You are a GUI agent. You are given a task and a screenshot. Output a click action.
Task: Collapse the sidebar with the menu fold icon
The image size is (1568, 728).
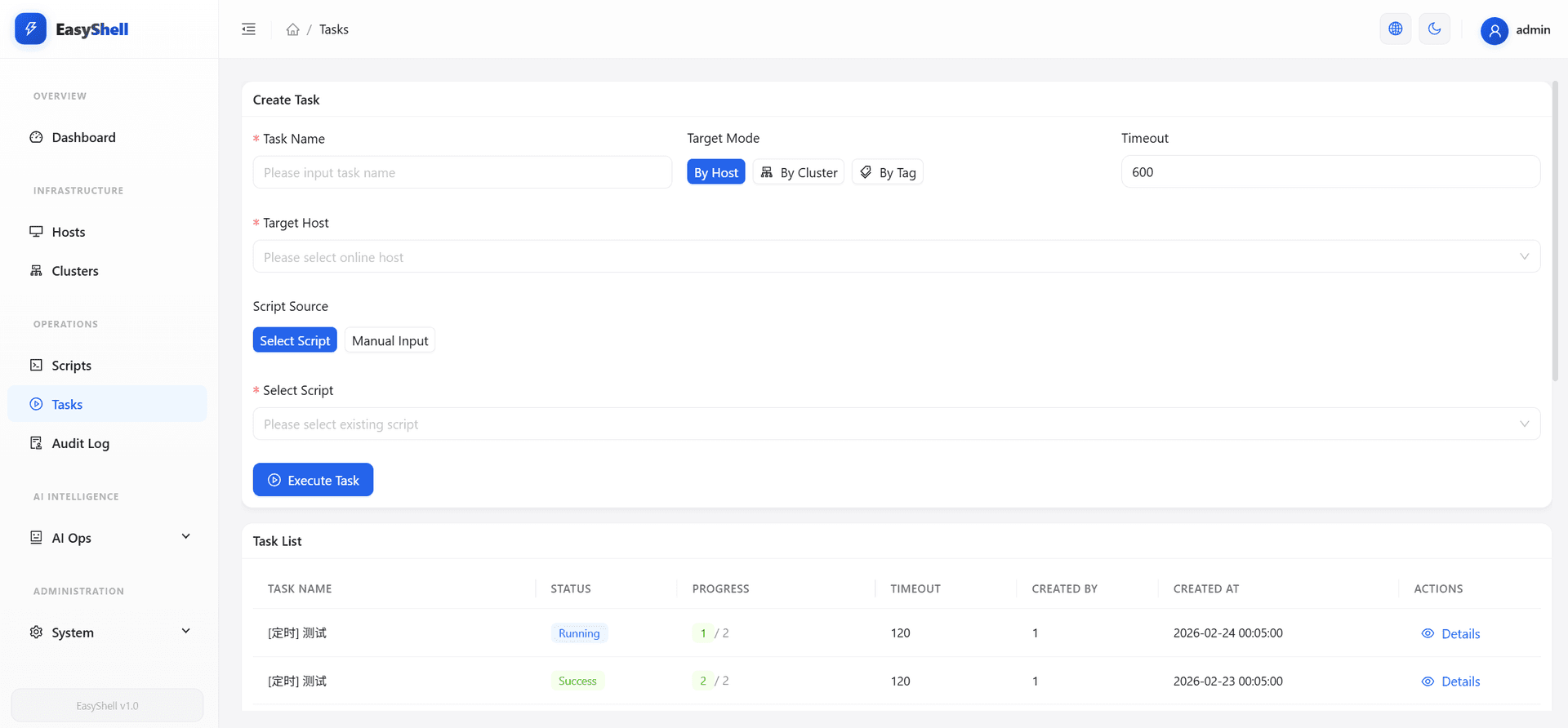pyautogui.click(x=249, y=29)
